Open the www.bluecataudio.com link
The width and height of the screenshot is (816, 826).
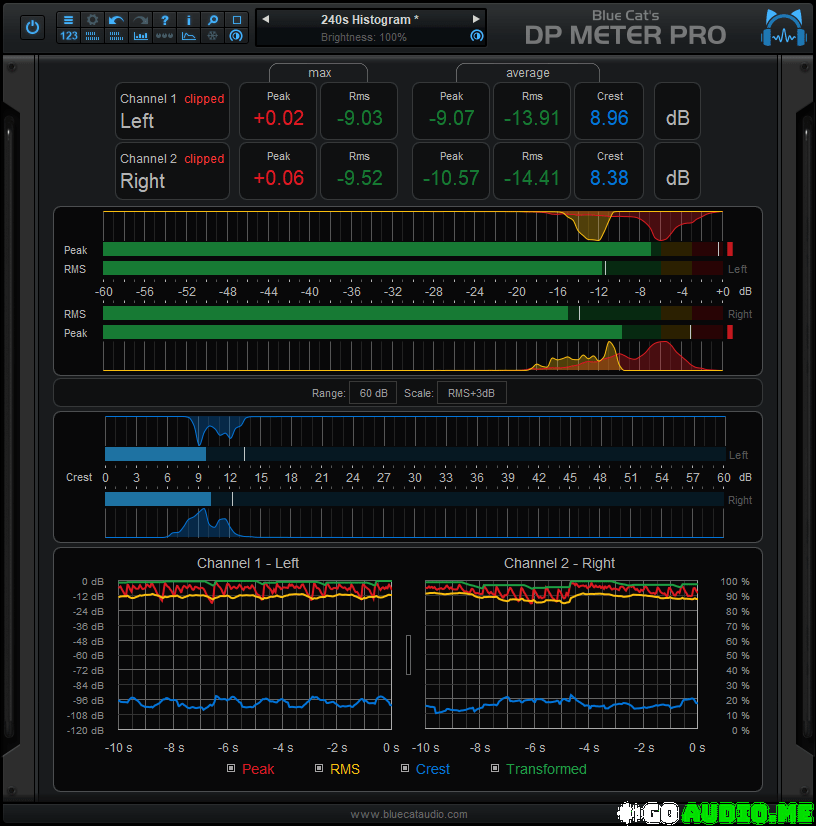[x=409, y=814]
